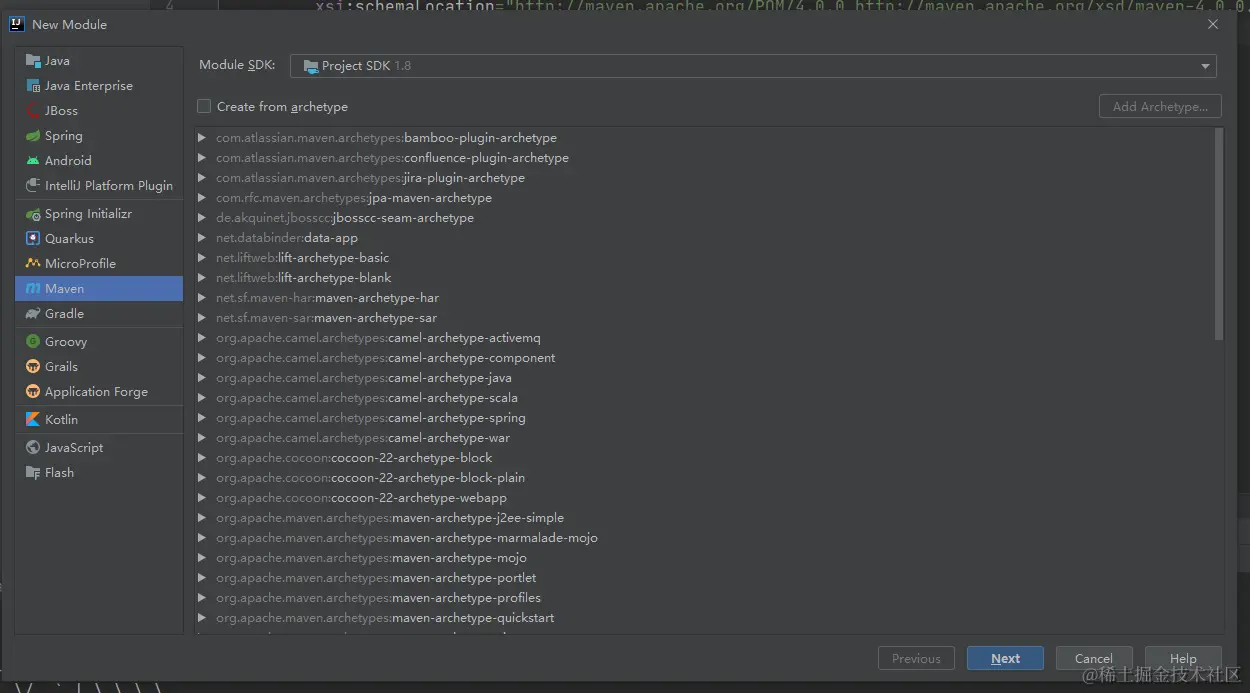Image resolution: width=1250 pixels, height=693 pixels.
Task: Select Java Enterprise label in sidebar
Action: click(89, 86)
